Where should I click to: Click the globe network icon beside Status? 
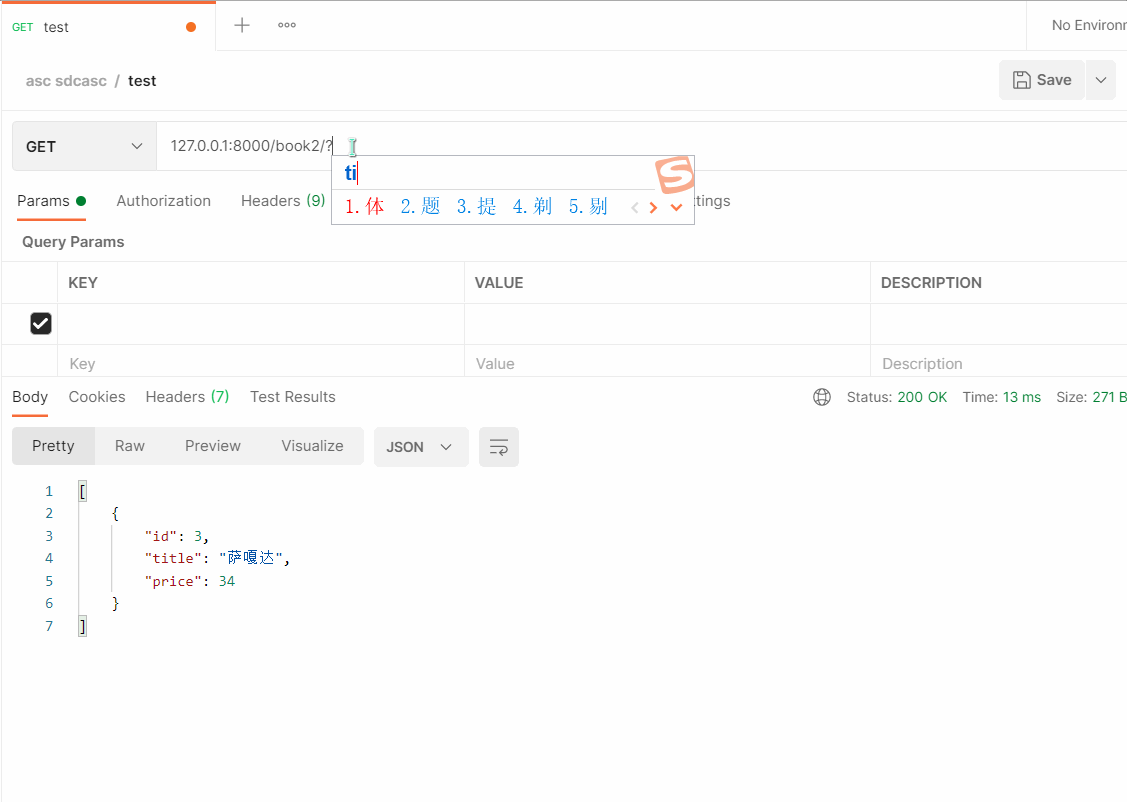coord(822,397)
